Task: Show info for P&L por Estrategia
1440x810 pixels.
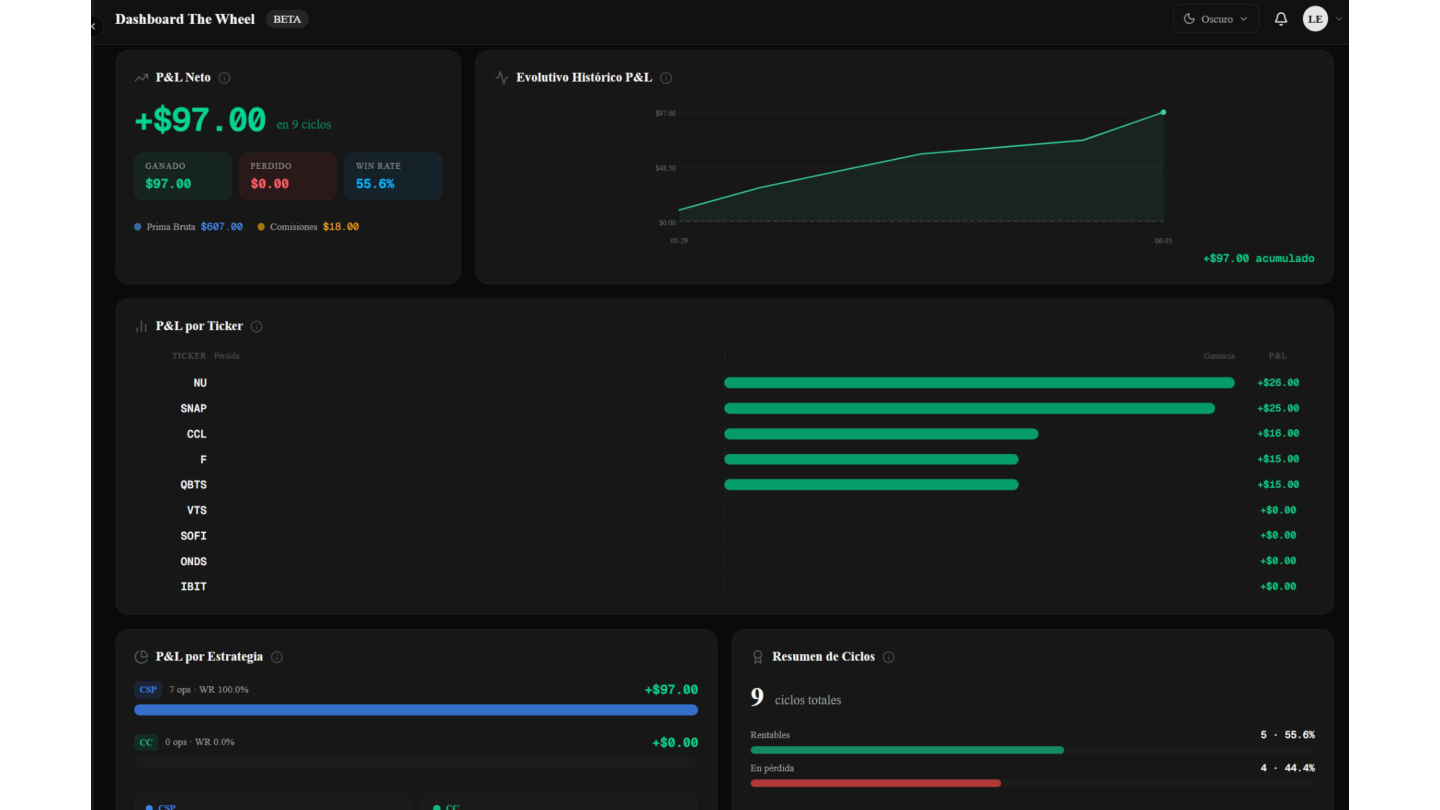Action: 277,658
